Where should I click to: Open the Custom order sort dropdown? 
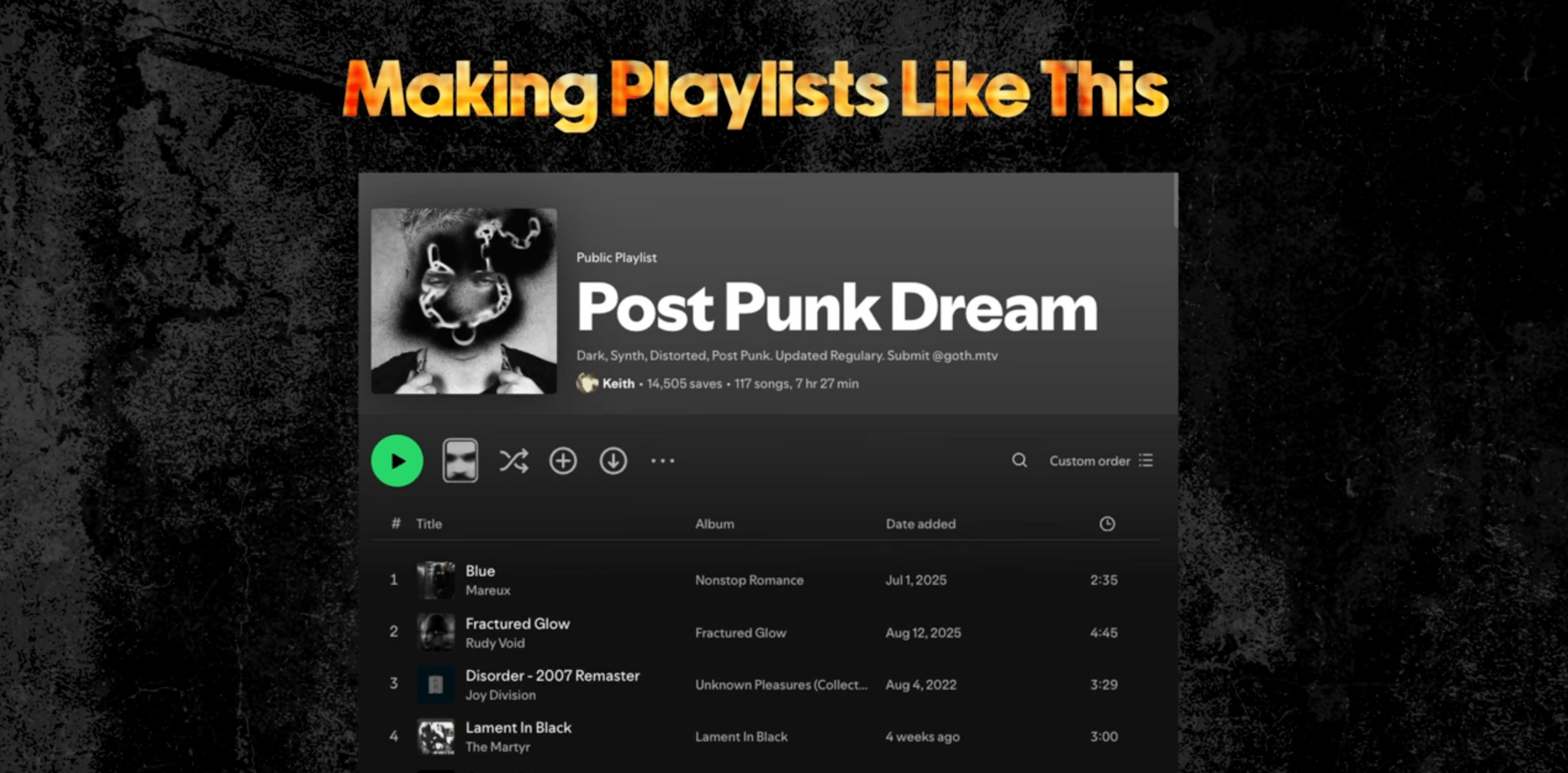pos(1101,461)
